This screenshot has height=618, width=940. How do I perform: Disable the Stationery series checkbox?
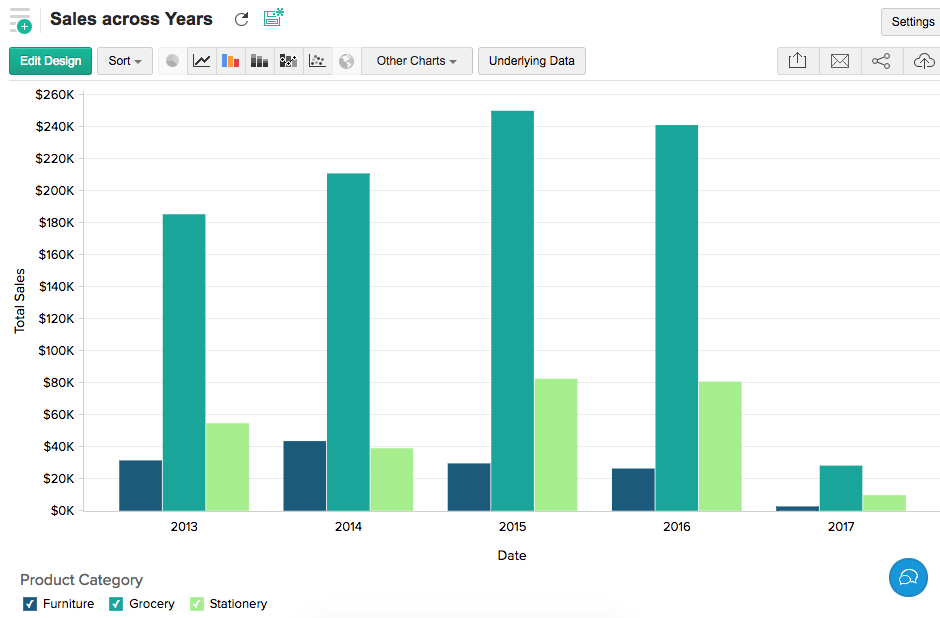click(197, 604)
